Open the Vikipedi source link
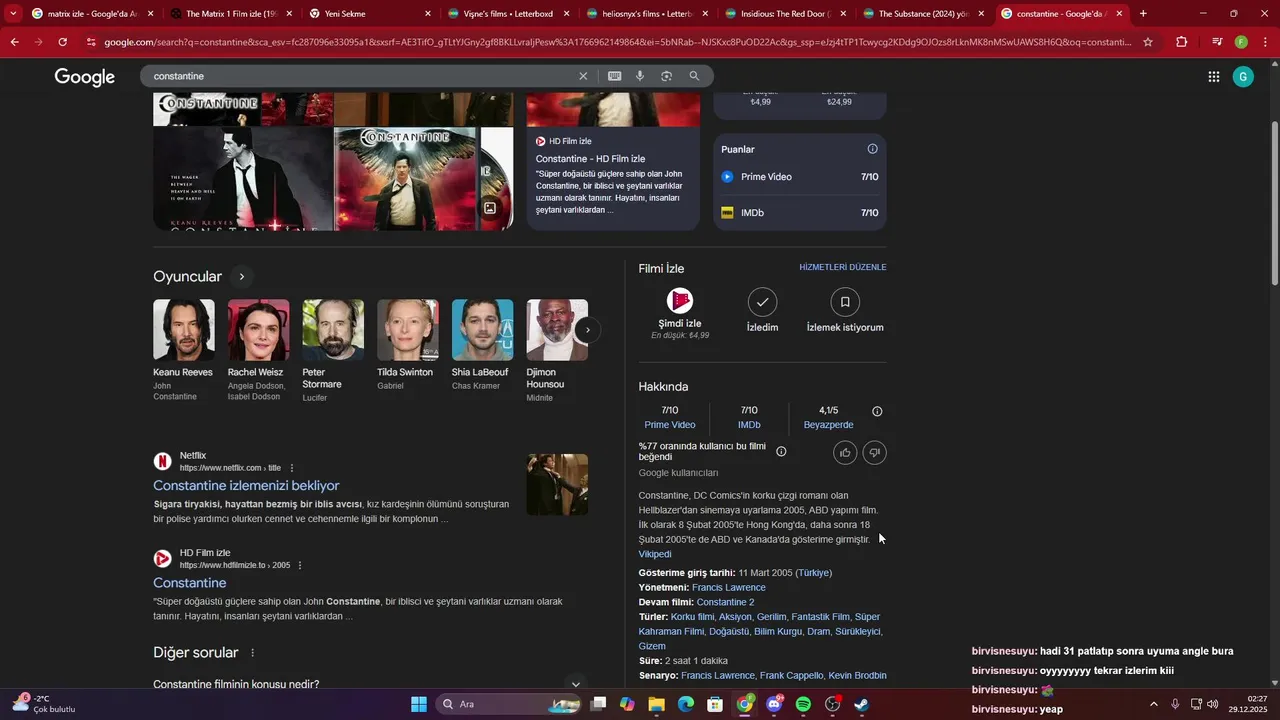The height and width of the screenshot is (720, 1280). (x=655, y=554)
